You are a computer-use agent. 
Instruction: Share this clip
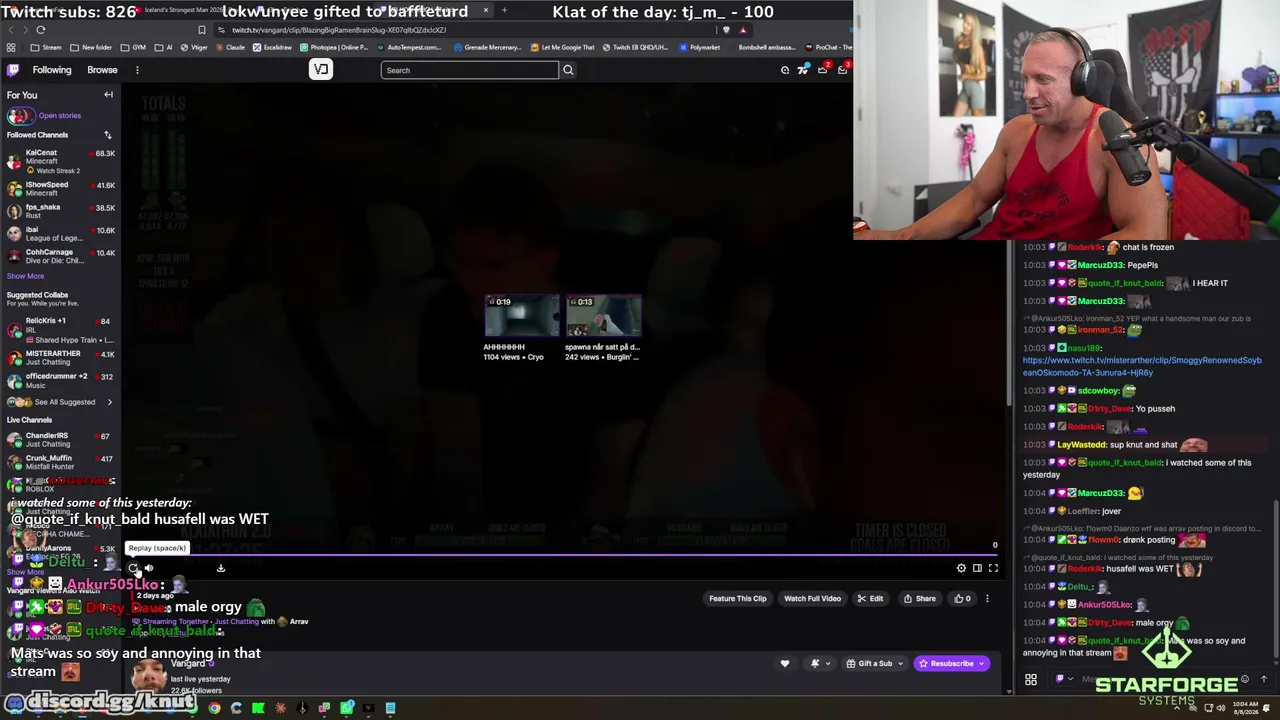tap(920, 599)
